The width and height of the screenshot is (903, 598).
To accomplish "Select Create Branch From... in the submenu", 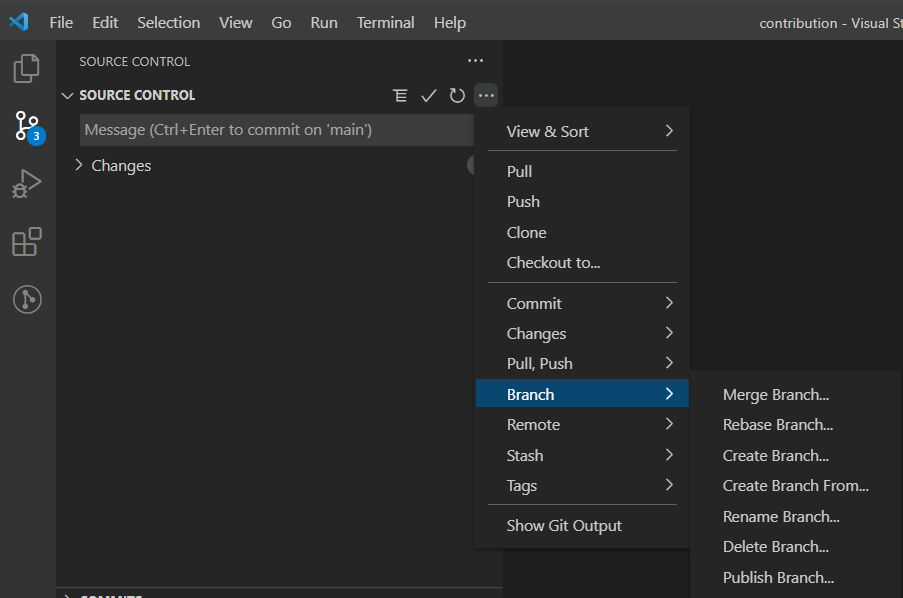I will (795, 486).
